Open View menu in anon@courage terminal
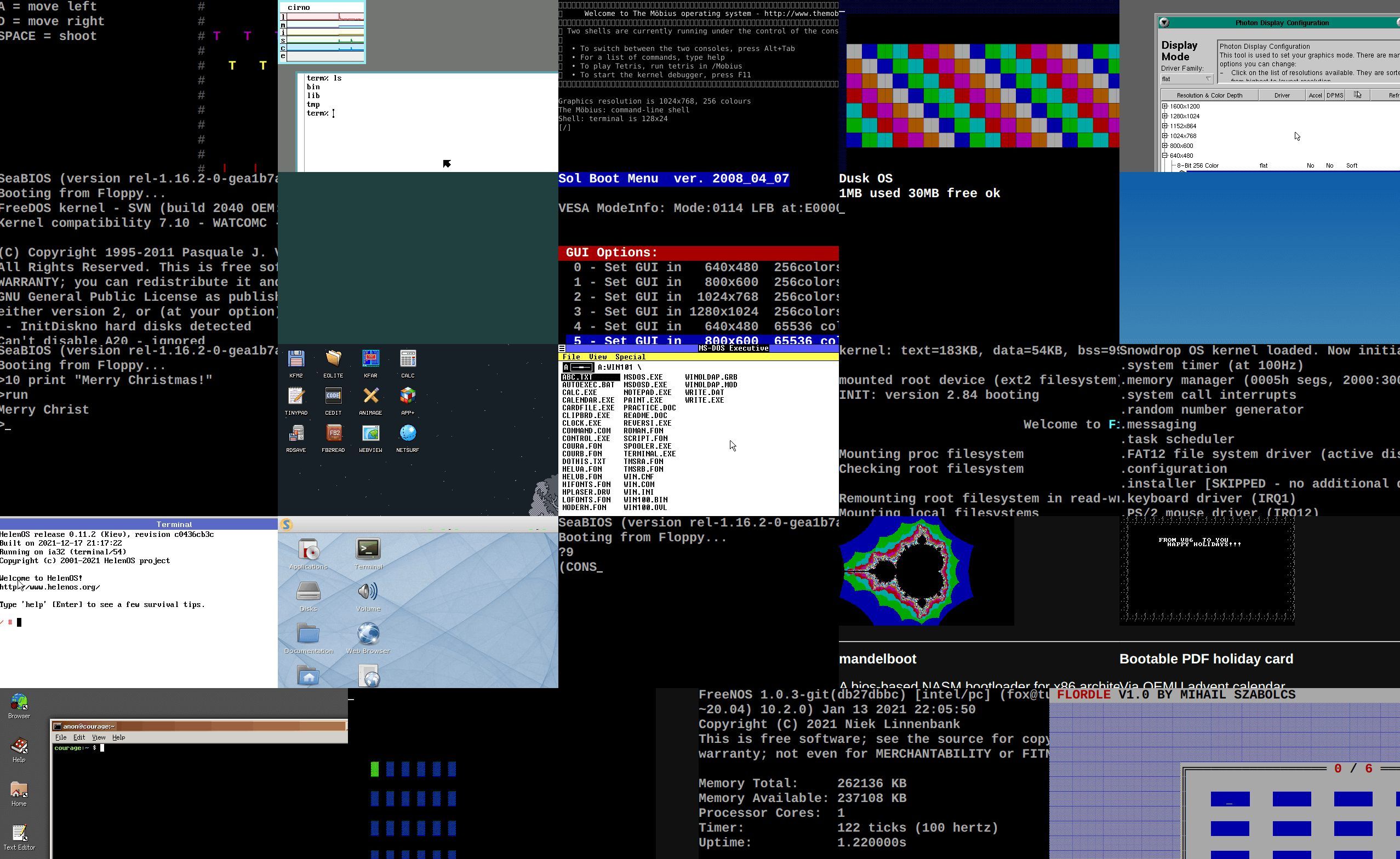This screenshot has width=1400, height=859. click(x=99, y=737)
